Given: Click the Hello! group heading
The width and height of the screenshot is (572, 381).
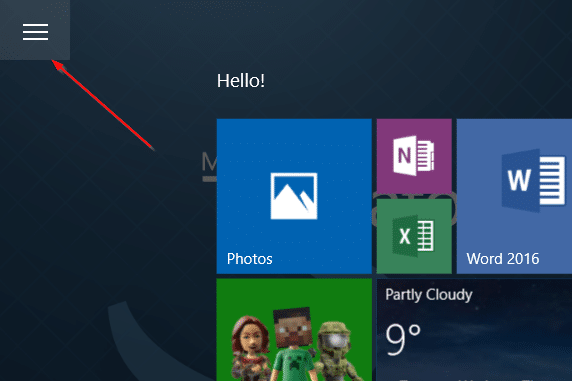Looking at the screenshot, I should pyautogui.click(x=241, y=81).
